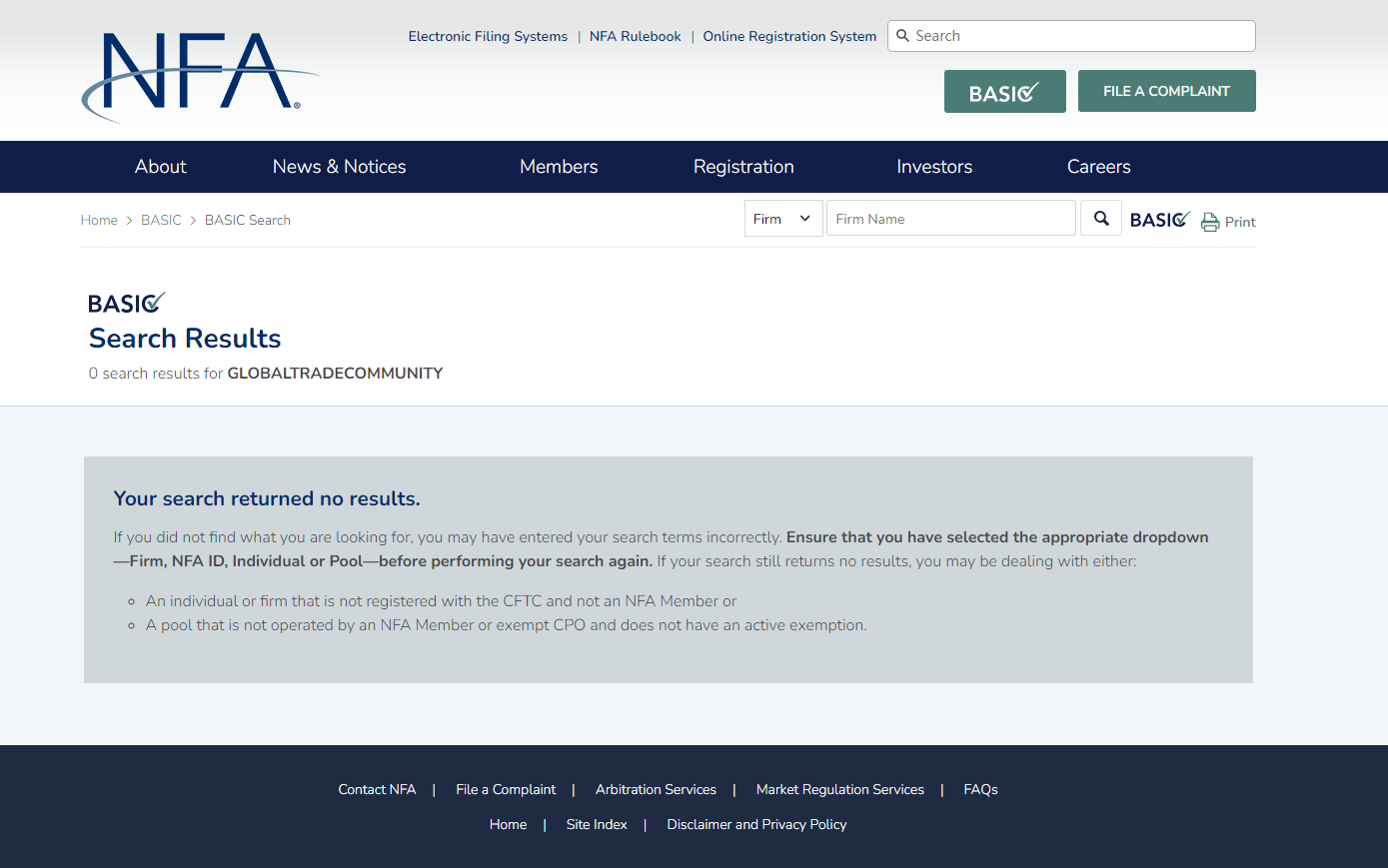Open the Members navigation menu
The width and height of the screenshot is (1388, 868).
tap(559, 167)
